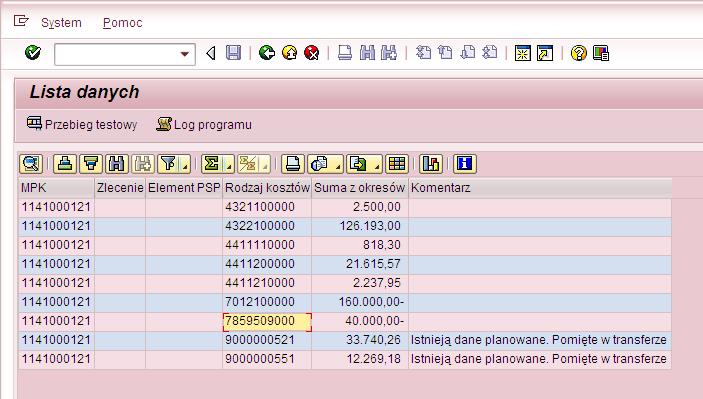Click the Save diskette icon
Image resolution: width=703 pixels, height=399 pixels.
[234, 53]
